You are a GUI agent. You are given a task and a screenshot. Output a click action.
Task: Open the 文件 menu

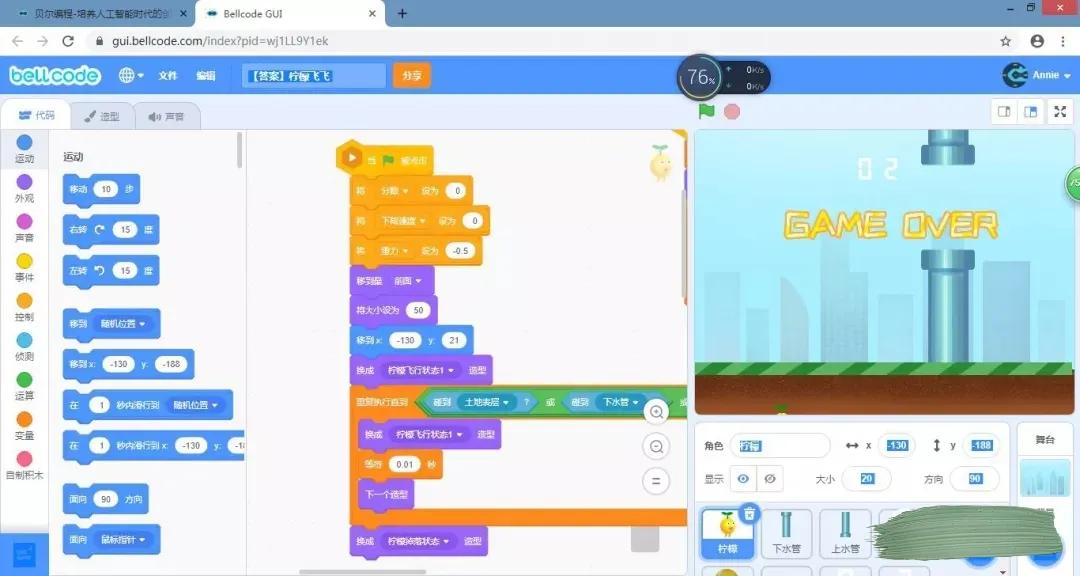(x=167, y=75)
